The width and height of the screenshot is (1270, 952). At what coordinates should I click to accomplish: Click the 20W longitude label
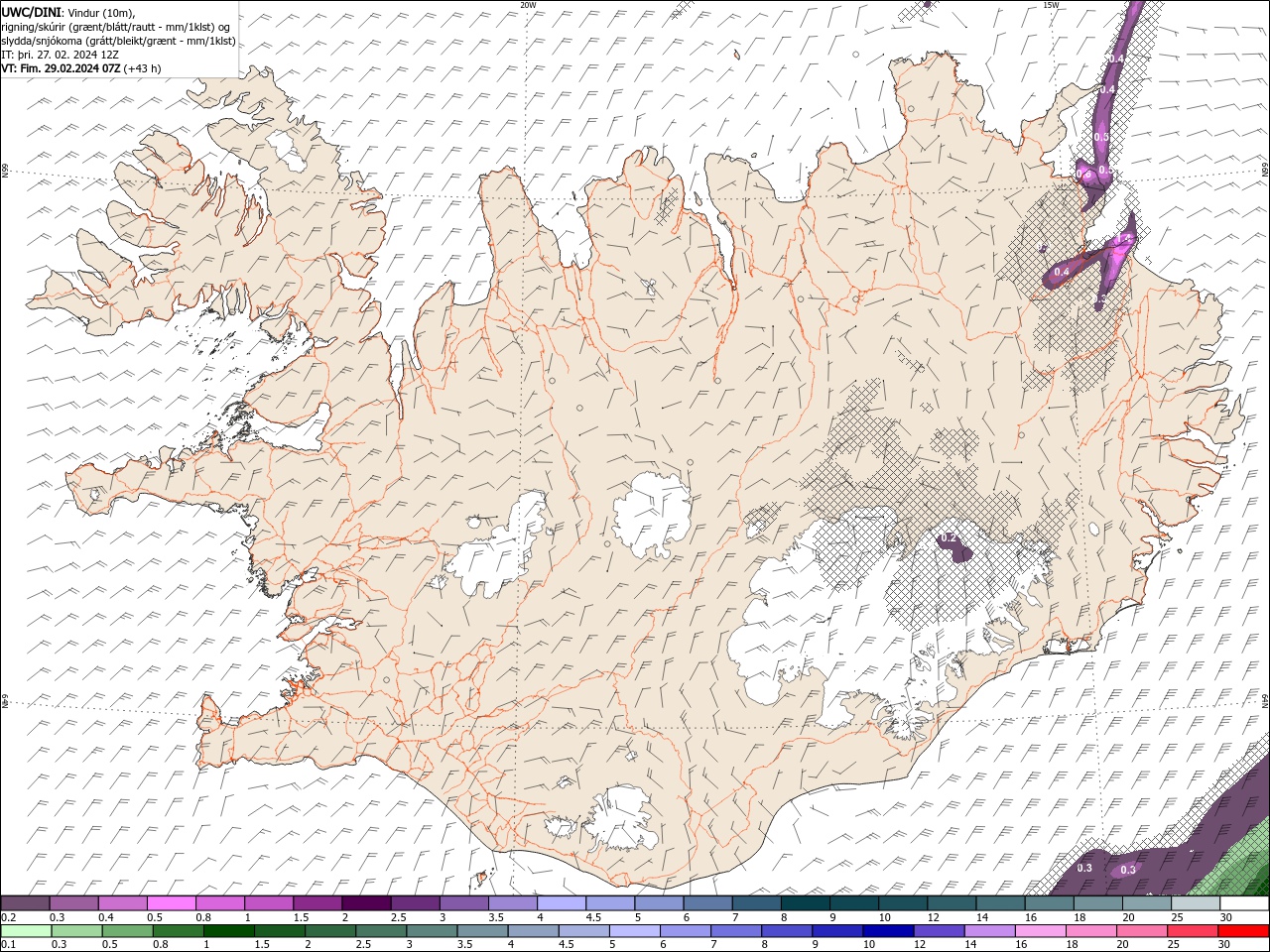coord(528,5)
